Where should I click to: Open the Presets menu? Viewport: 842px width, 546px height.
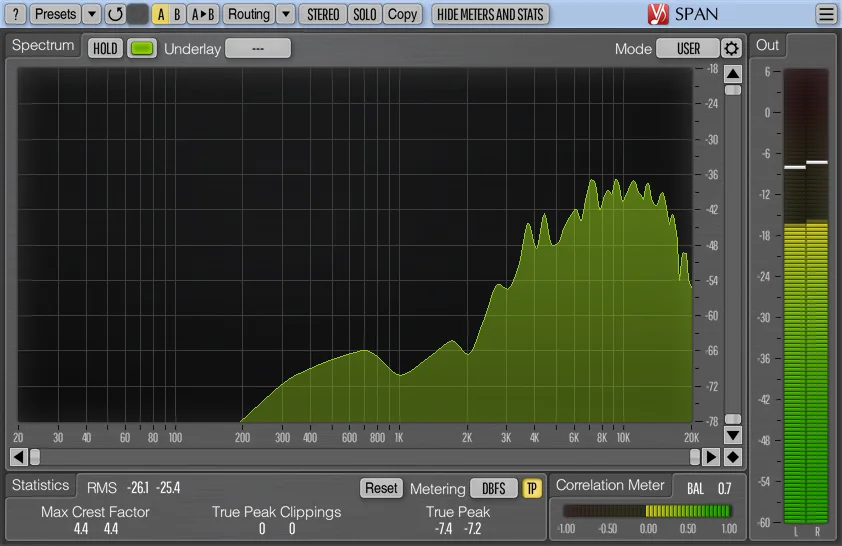pos(55,14)
